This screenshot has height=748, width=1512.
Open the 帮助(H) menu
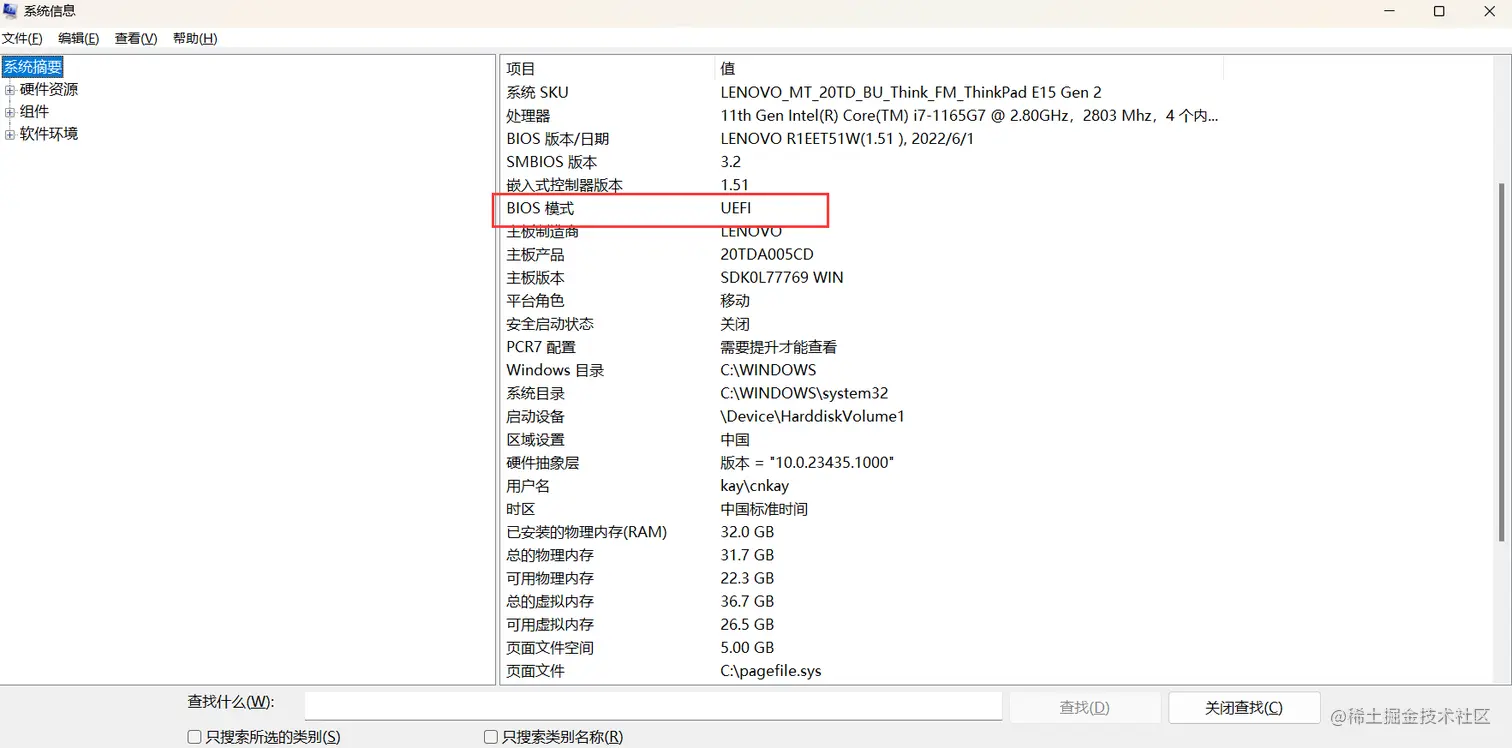(x=195, y=38)
